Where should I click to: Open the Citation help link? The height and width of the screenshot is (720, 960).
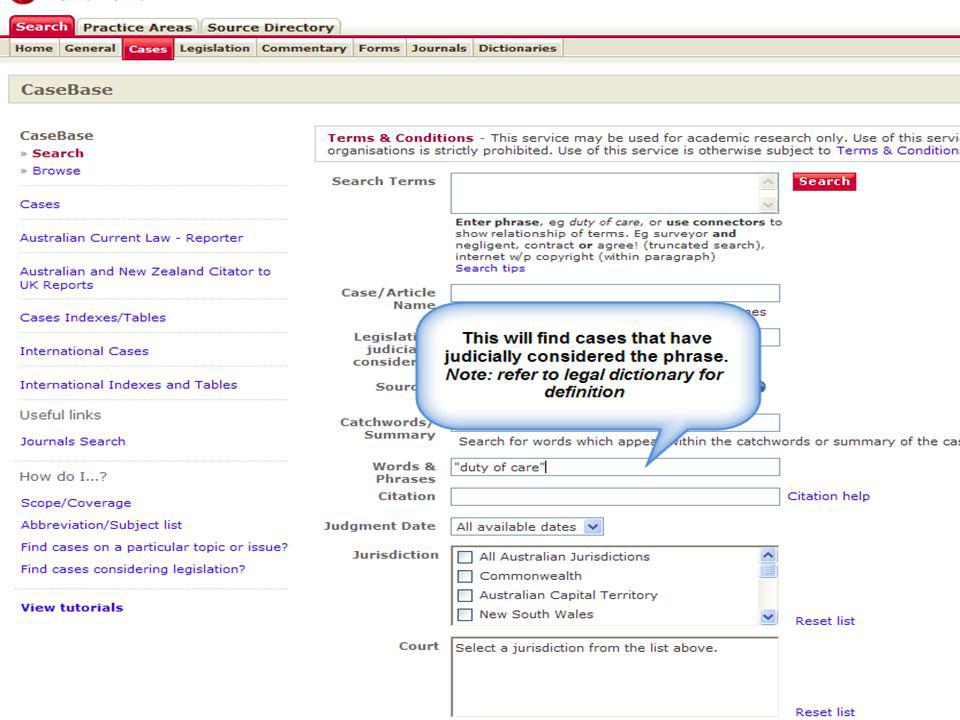(x=828, y=496)
